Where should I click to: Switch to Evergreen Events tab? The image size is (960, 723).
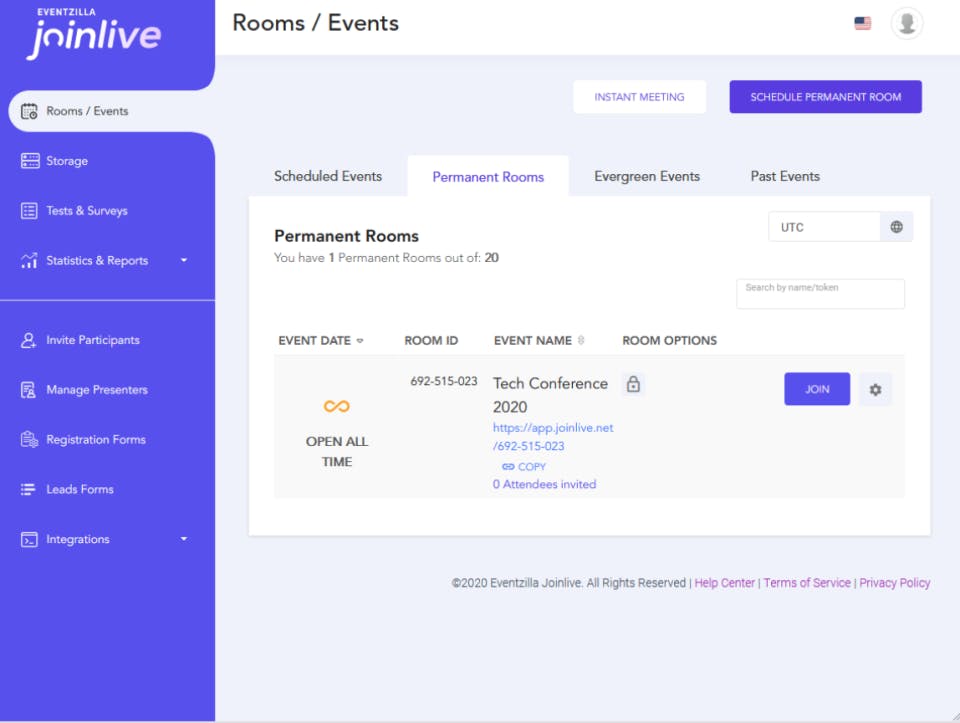647,176
